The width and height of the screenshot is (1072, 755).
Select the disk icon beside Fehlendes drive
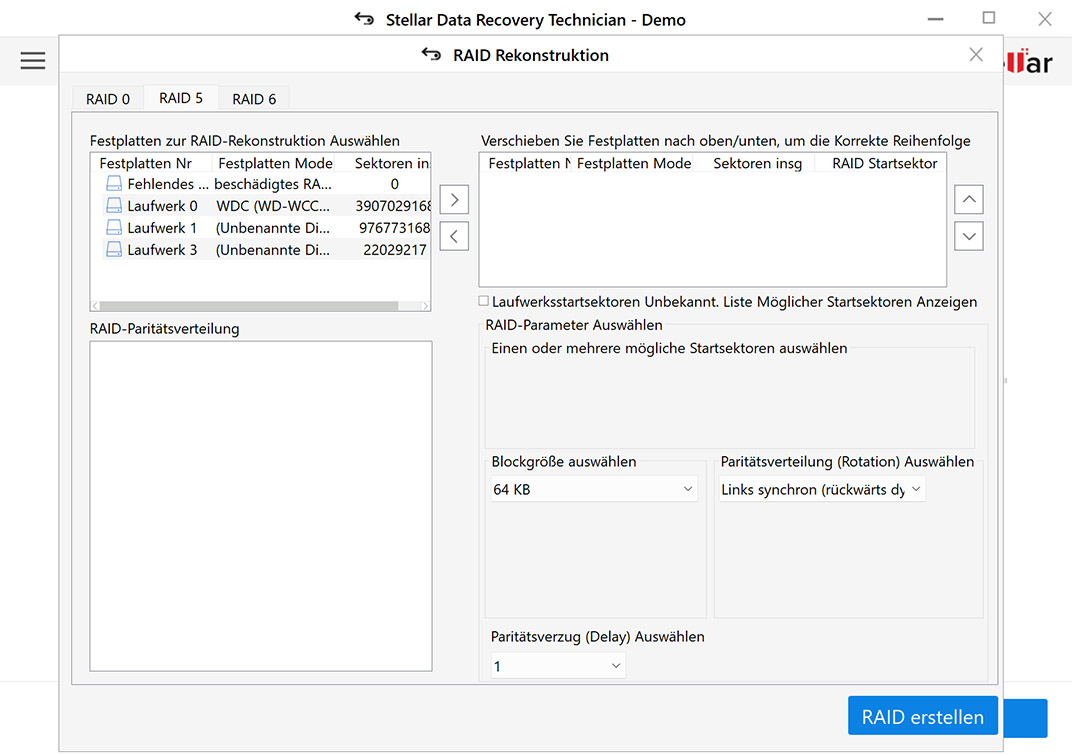[113, 183]
